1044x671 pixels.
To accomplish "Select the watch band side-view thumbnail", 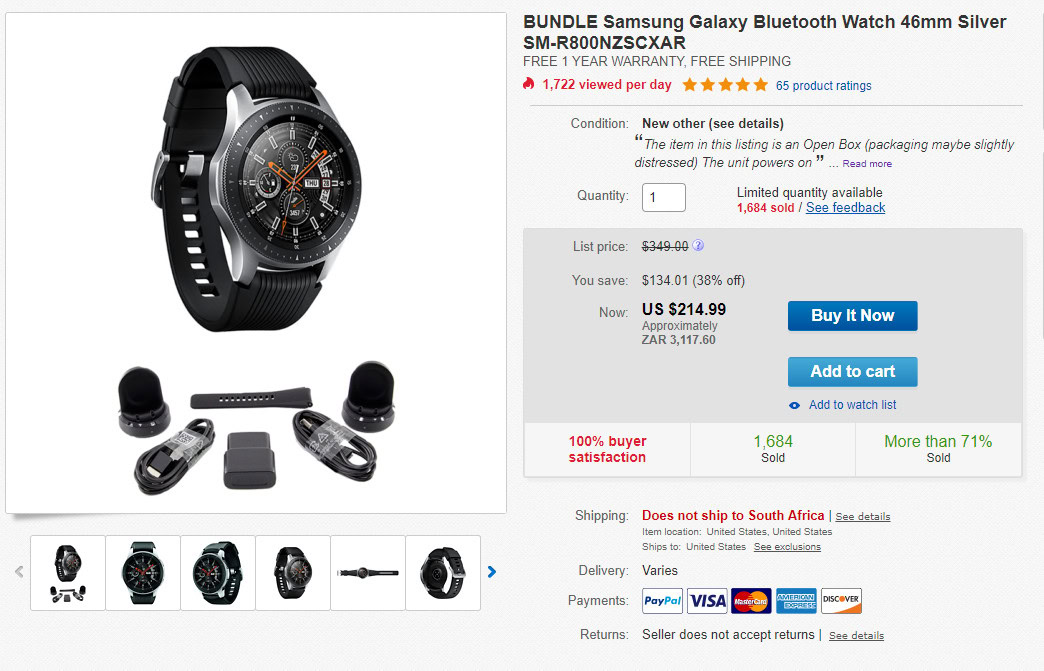I will tap(368, 572).
